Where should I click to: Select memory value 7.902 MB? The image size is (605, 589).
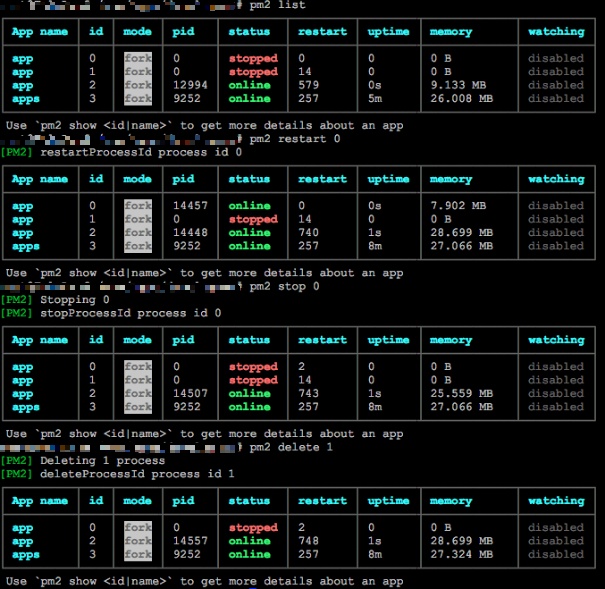click(458, 206)
